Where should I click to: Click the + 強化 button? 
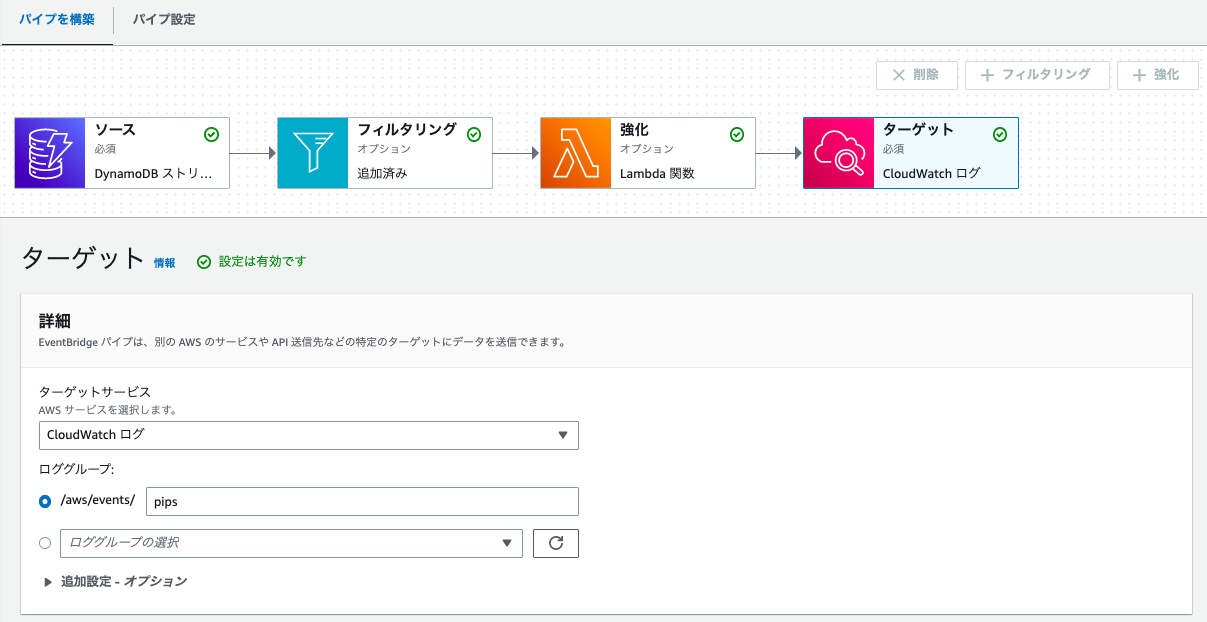click(x=1158, y=75)
